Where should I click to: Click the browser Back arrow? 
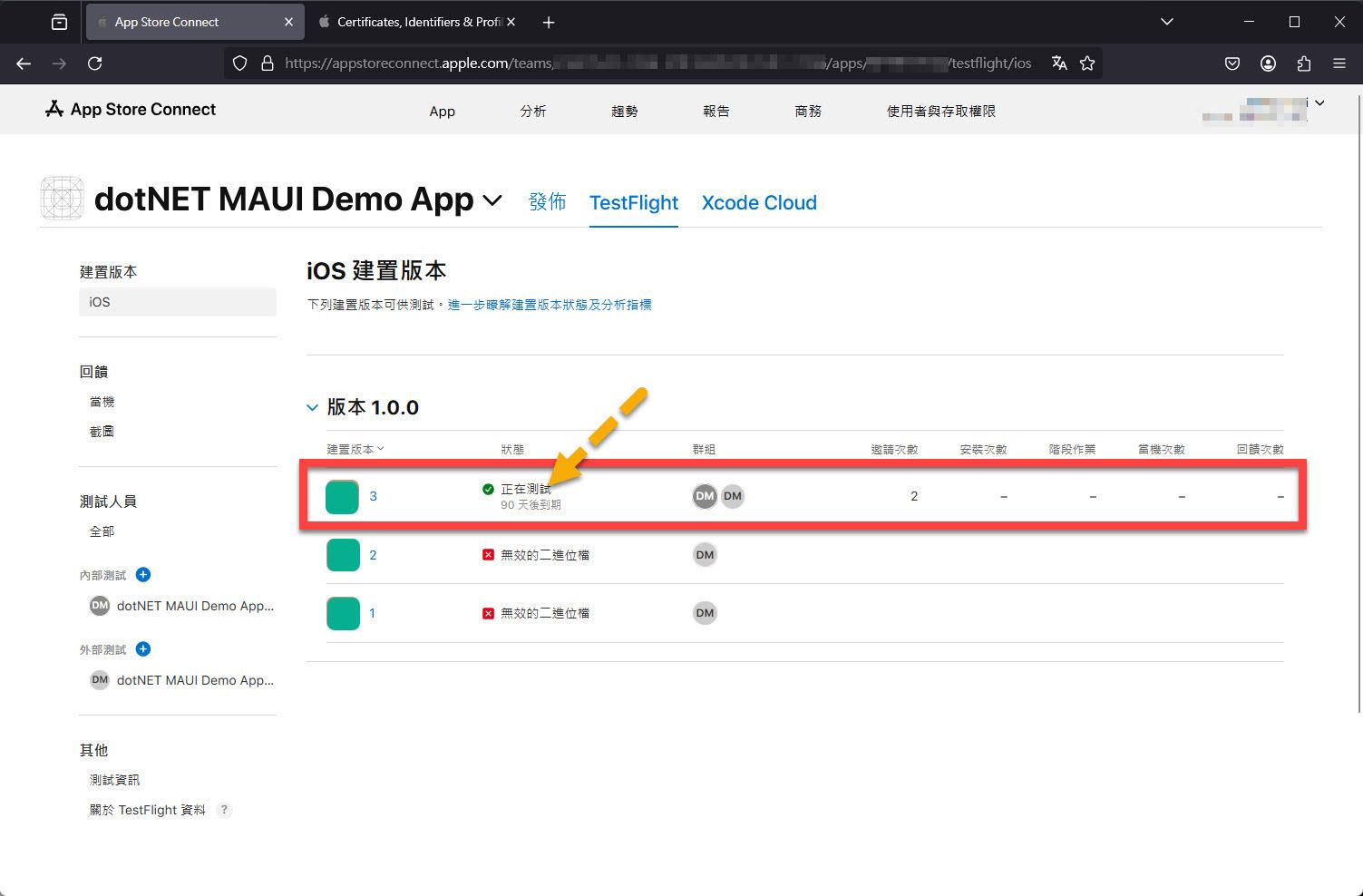[24, 63]
